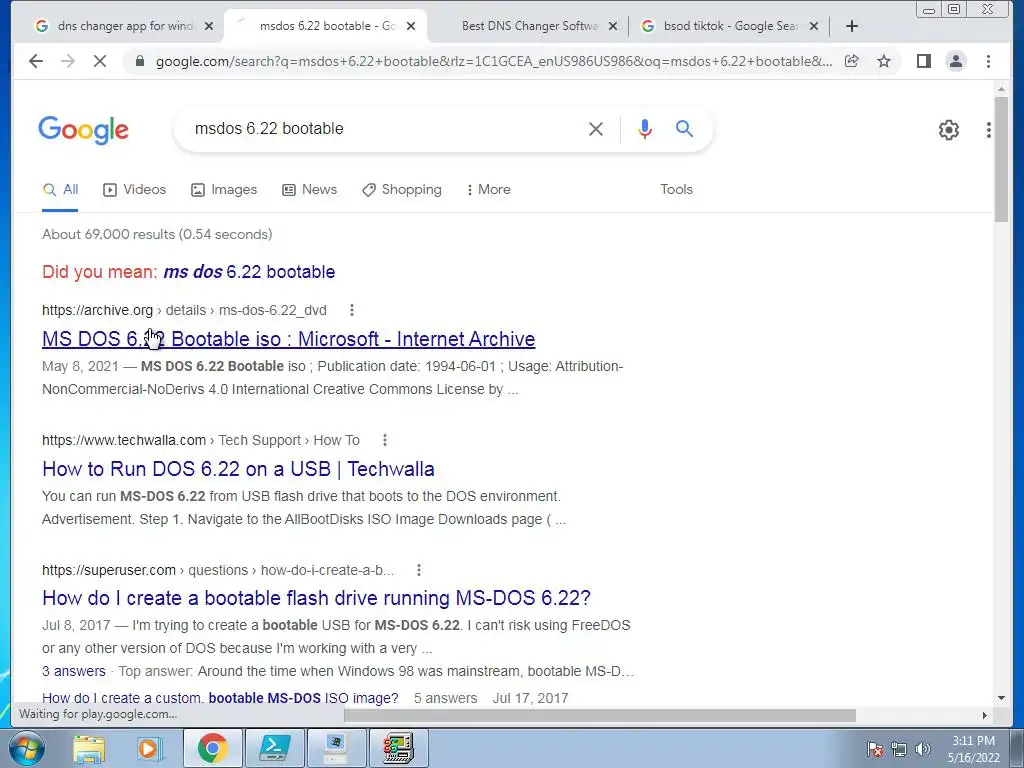
Task: Switch to Videos results
Action: pos(135,189)
